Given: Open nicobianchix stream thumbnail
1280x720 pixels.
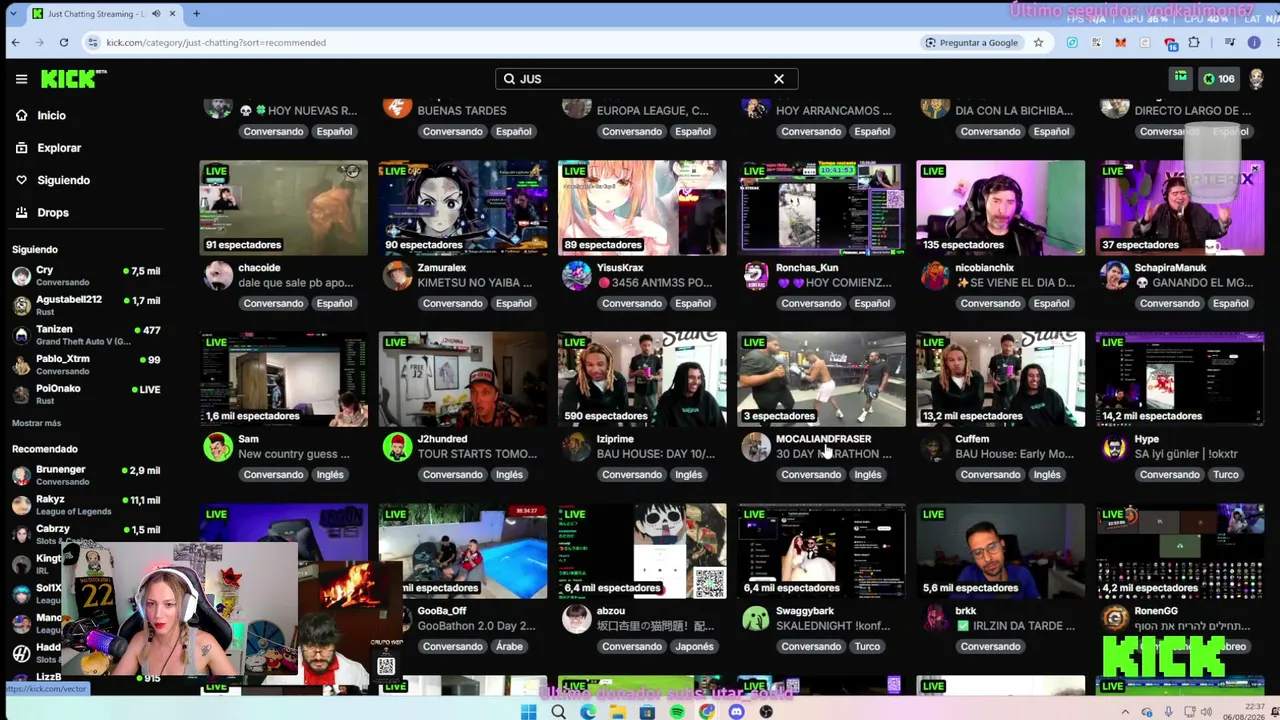Looking at the screenshot, I should pyautogui.click(x=1001, y=208).
